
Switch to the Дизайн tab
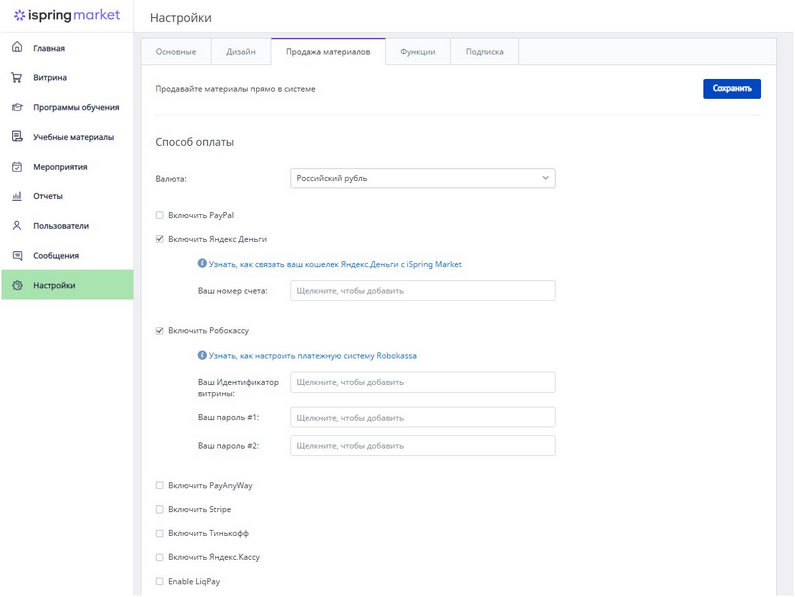coord(240,52)
